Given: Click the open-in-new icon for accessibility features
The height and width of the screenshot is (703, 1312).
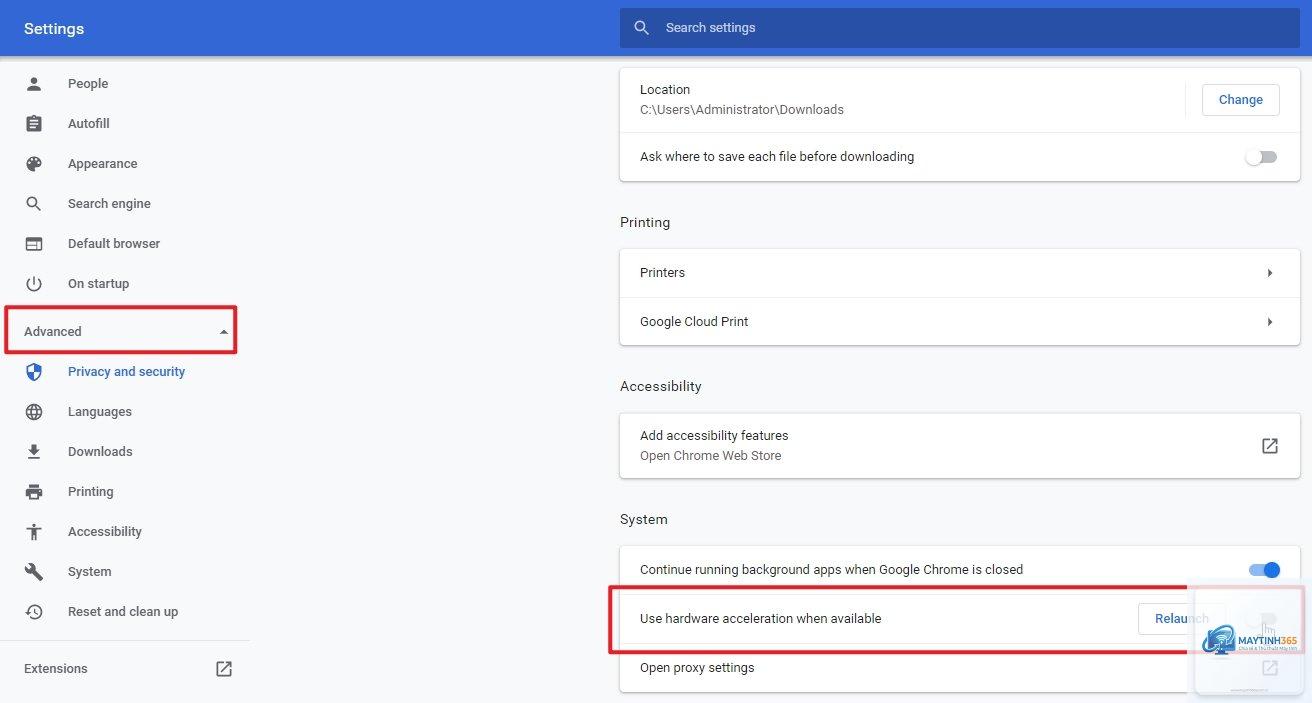Looking at the screenshot, I should click(1270, 446).
